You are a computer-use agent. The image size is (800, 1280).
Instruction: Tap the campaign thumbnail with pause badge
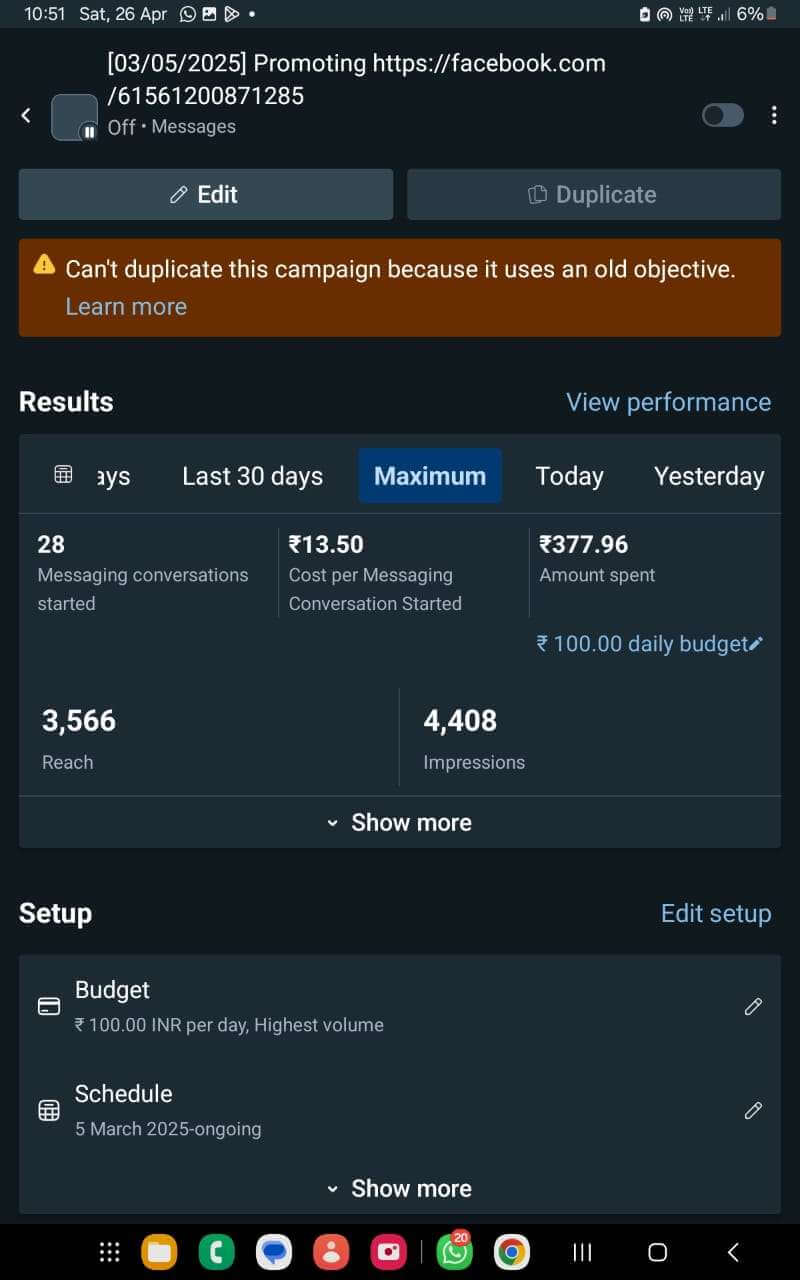click(75, 116)
